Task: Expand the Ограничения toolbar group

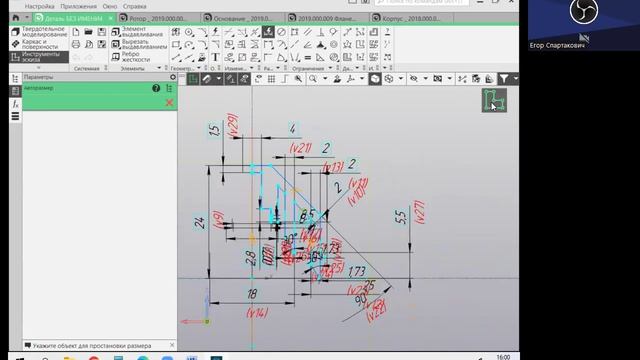Action: pyautogui.click(x=330, y=68)
